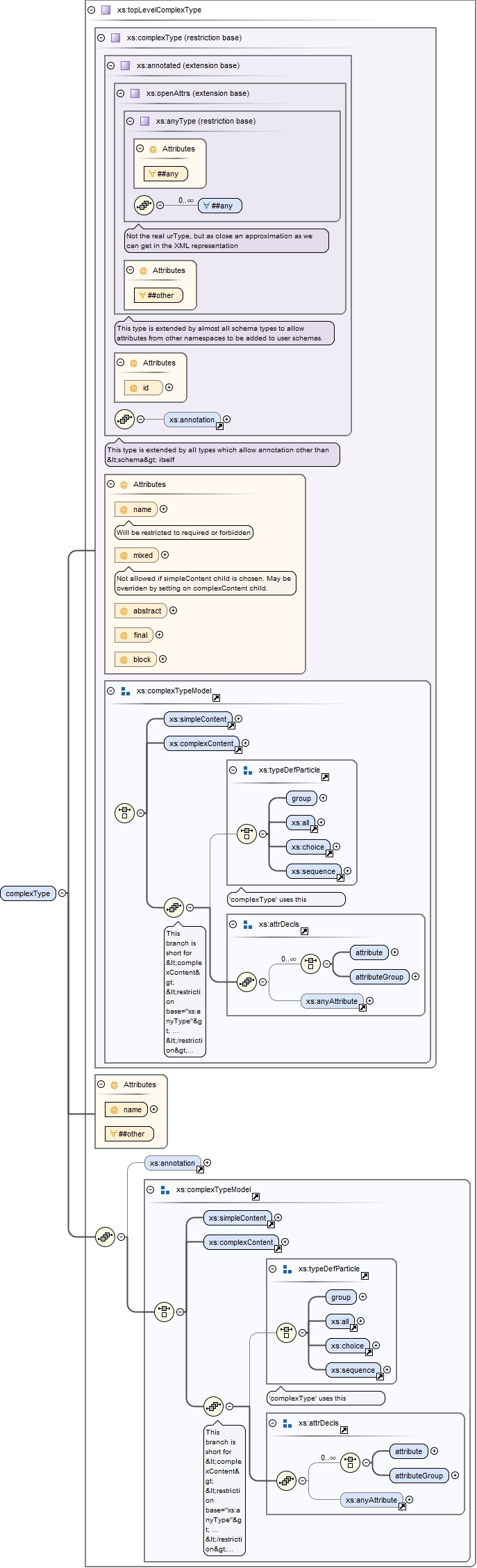Click purple type icon beside xs:annotated
Viewport: 477px width, 1568px height.
point(126,65)
